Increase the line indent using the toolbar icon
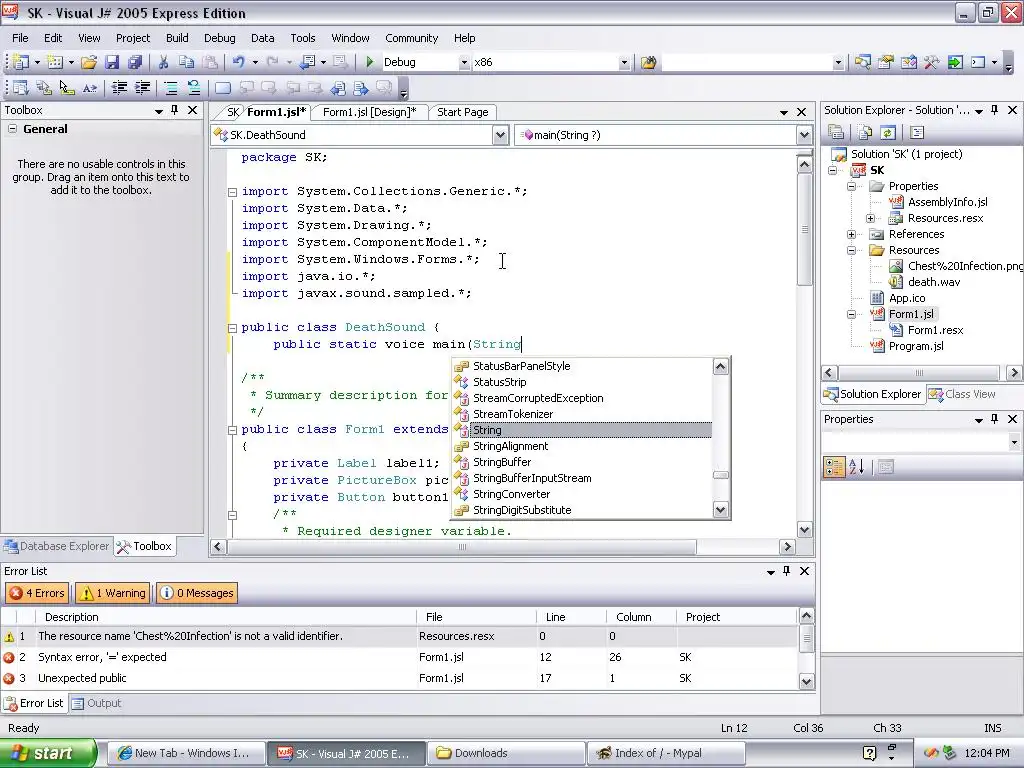Viewport: 1024px width, 768px height. point(142,88)
